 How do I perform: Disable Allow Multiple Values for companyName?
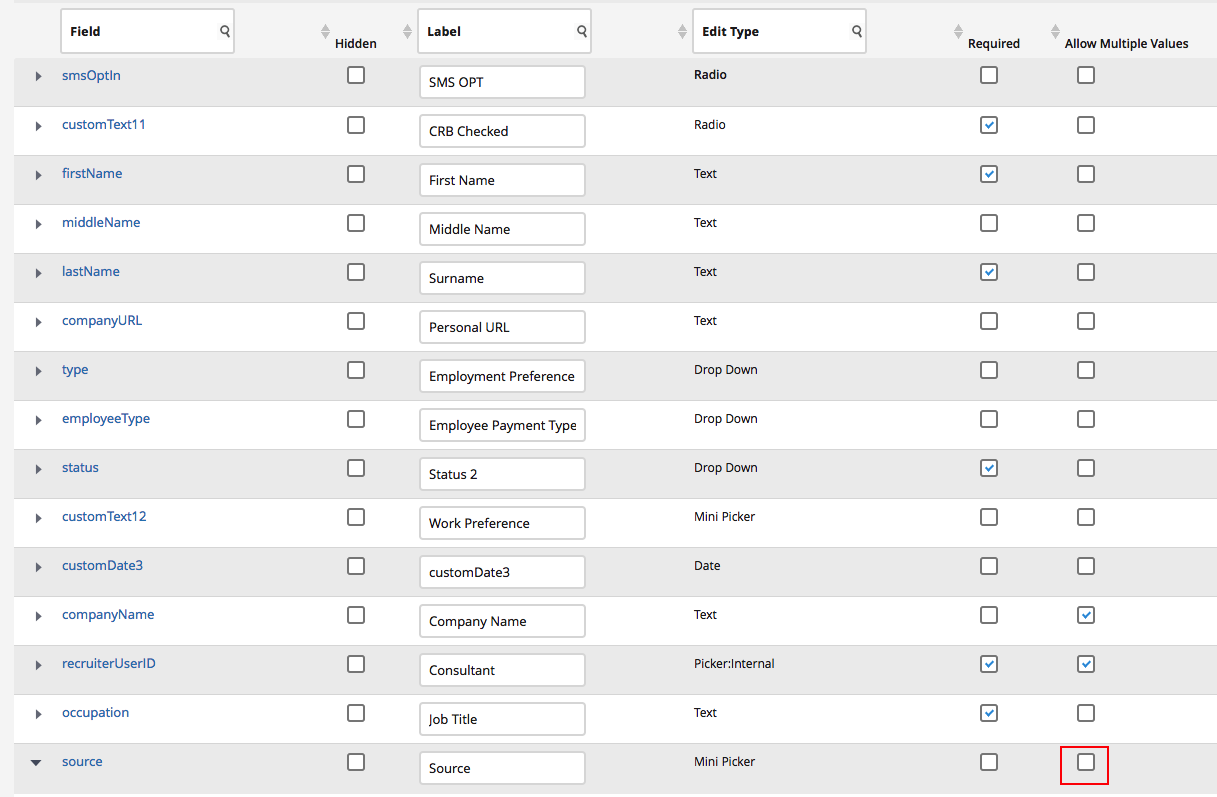[x=1086, y=615]
